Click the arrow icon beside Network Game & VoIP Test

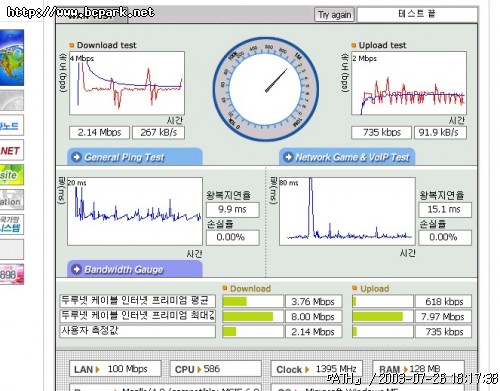point(288,157)
